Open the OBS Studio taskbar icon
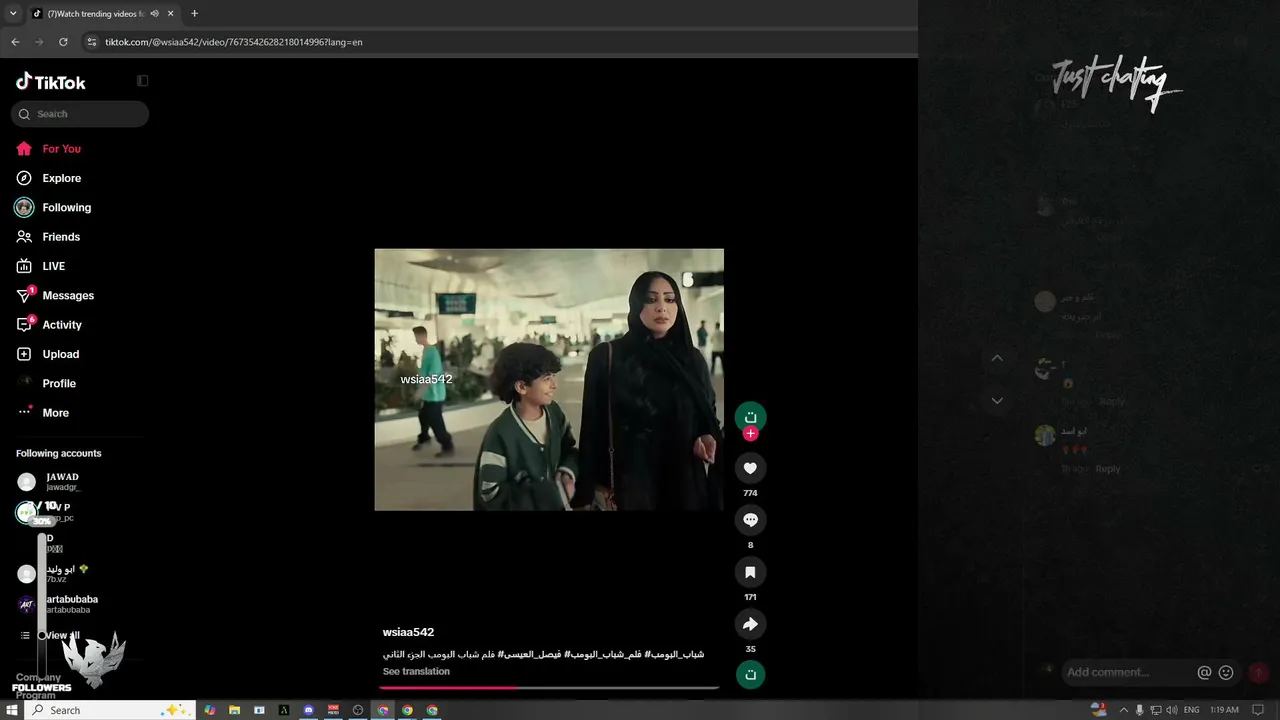This screenshot has width=1280, height=720. 358,710
